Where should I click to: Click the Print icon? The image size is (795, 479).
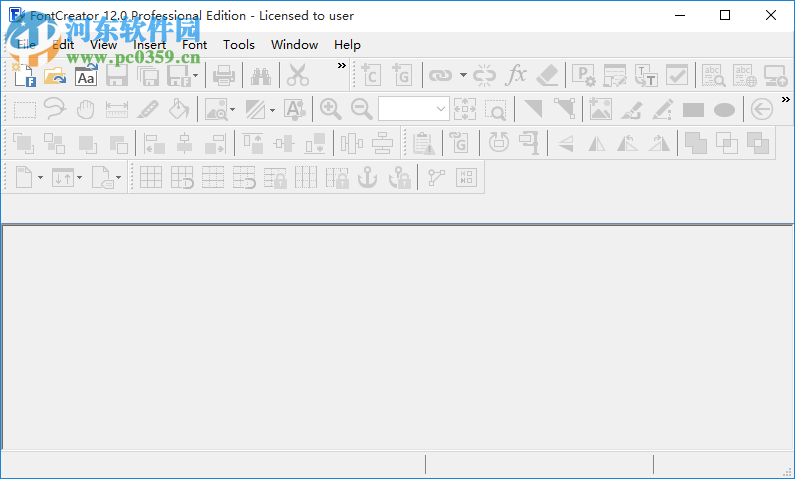[224, 76]
